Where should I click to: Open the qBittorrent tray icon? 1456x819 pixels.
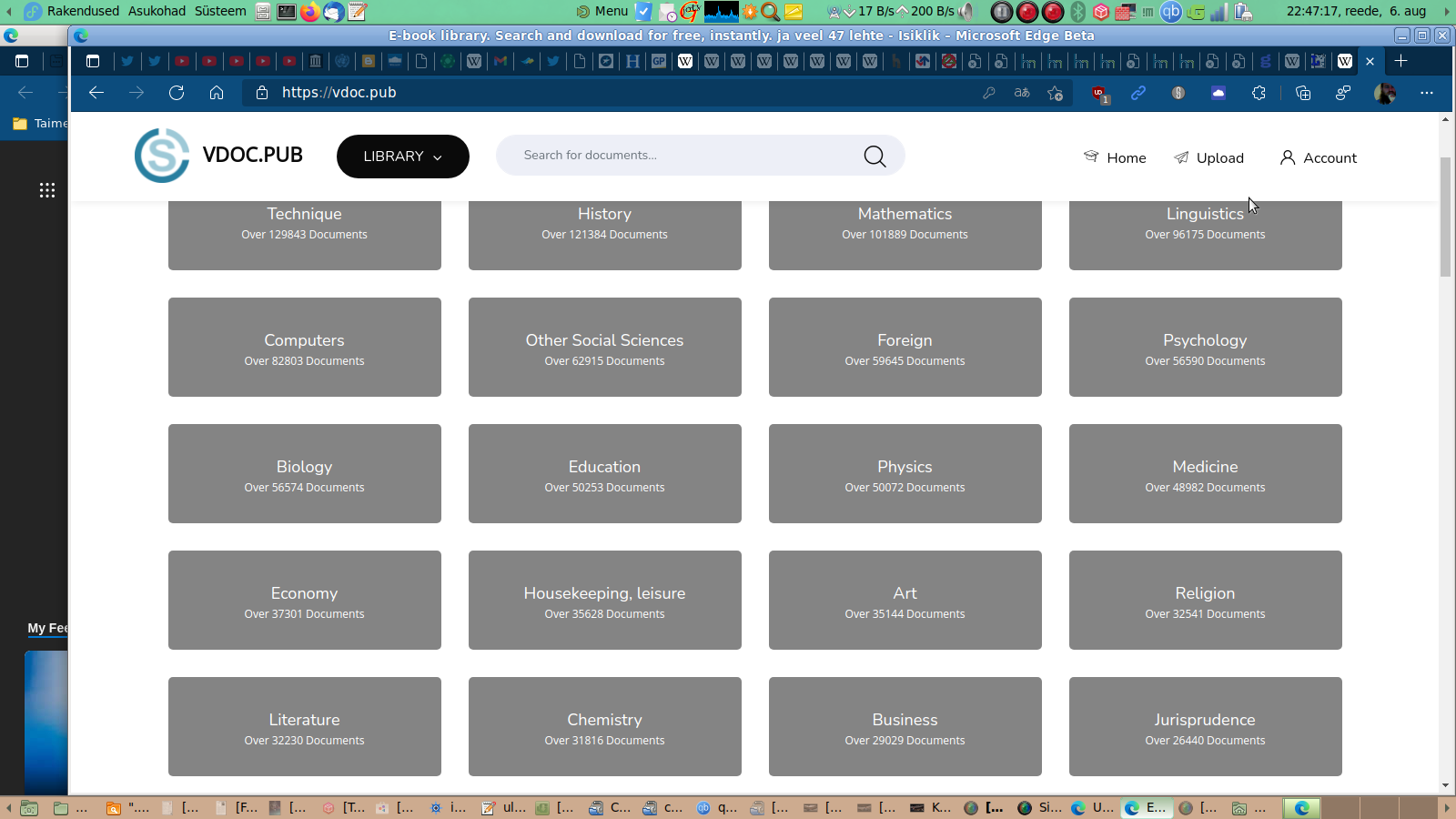[1171, 12]
